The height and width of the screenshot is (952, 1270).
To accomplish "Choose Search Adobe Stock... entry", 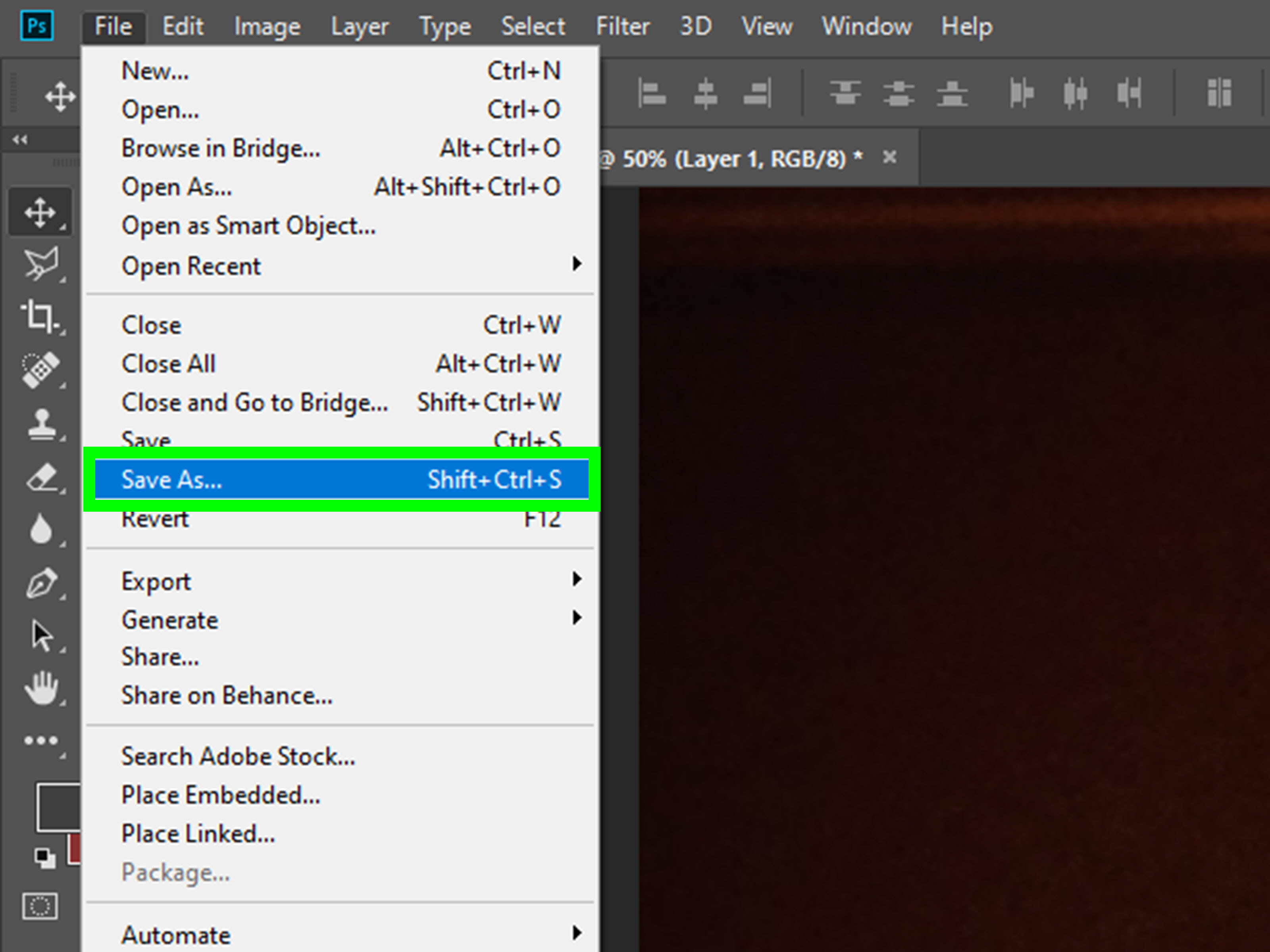I will tap(342, 756).
